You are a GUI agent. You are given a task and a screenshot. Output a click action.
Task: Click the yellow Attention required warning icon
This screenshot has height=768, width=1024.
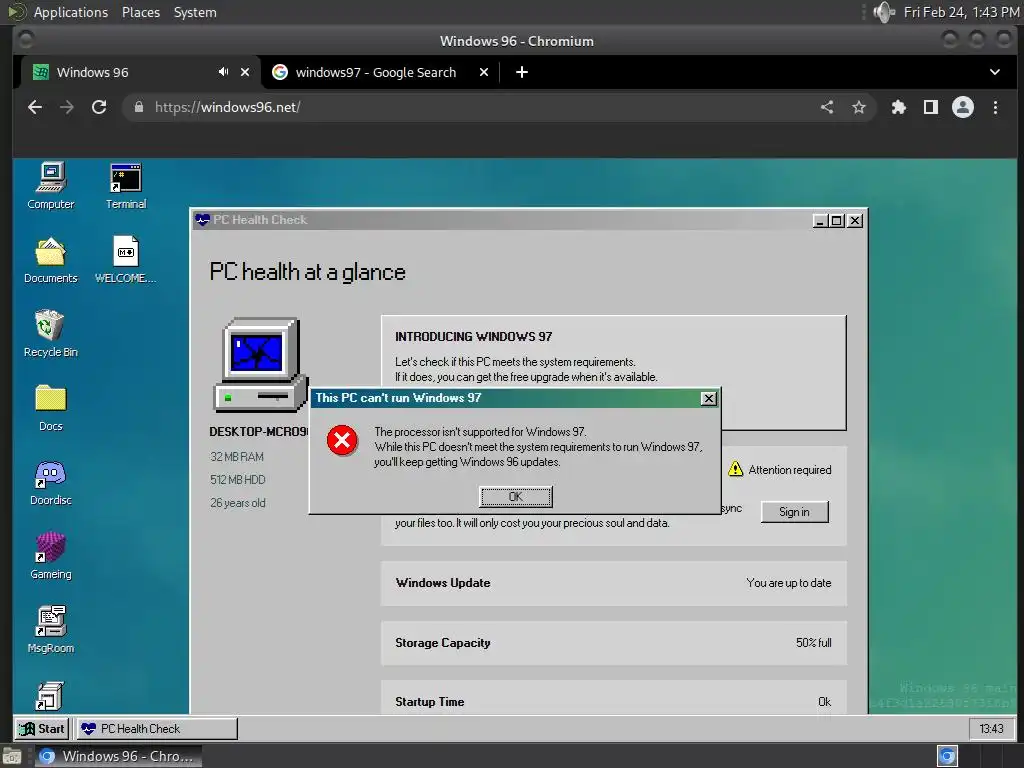click(x=735, y=469)
